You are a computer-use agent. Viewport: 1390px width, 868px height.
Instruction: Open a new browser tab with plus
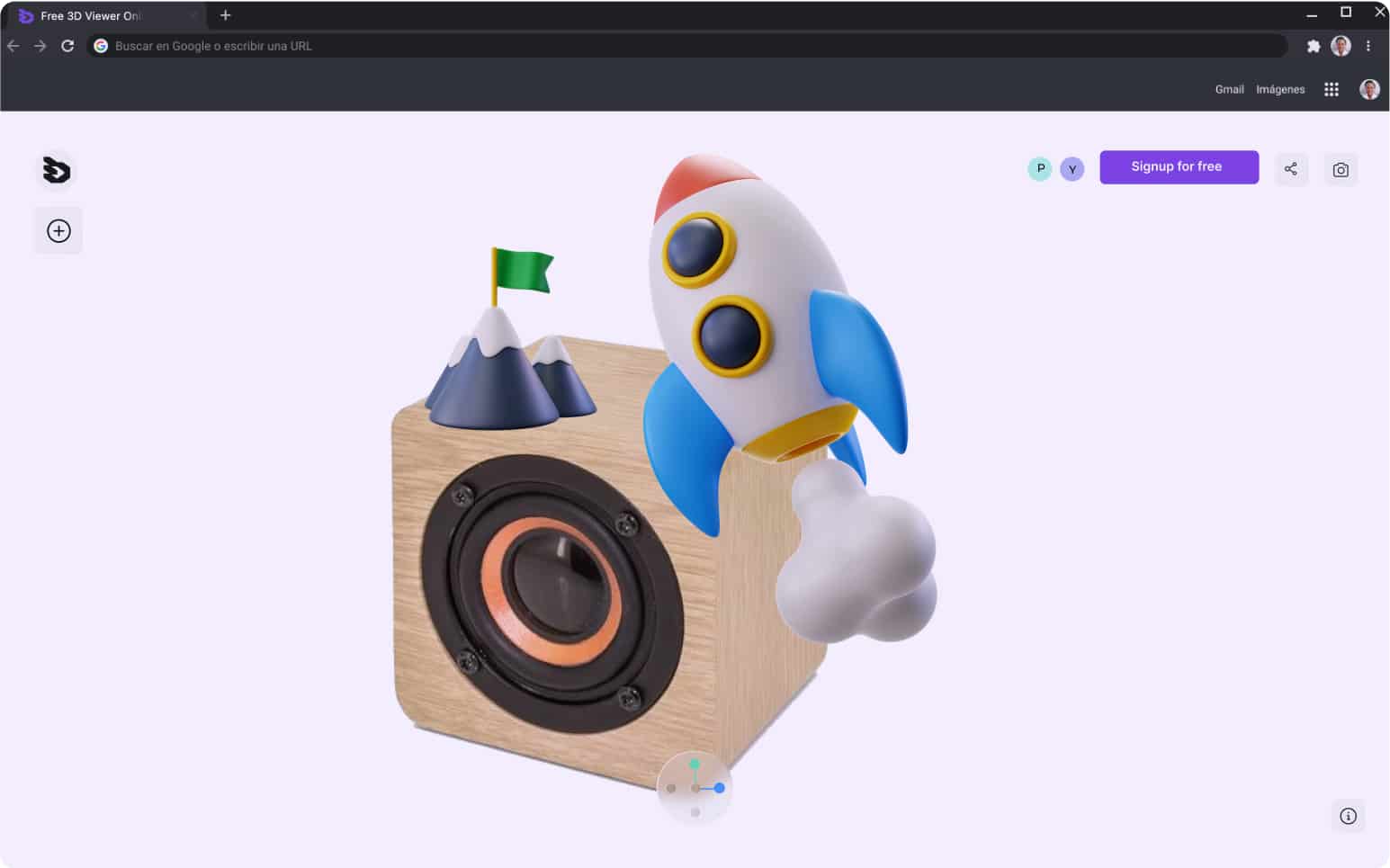pos(226,15)
